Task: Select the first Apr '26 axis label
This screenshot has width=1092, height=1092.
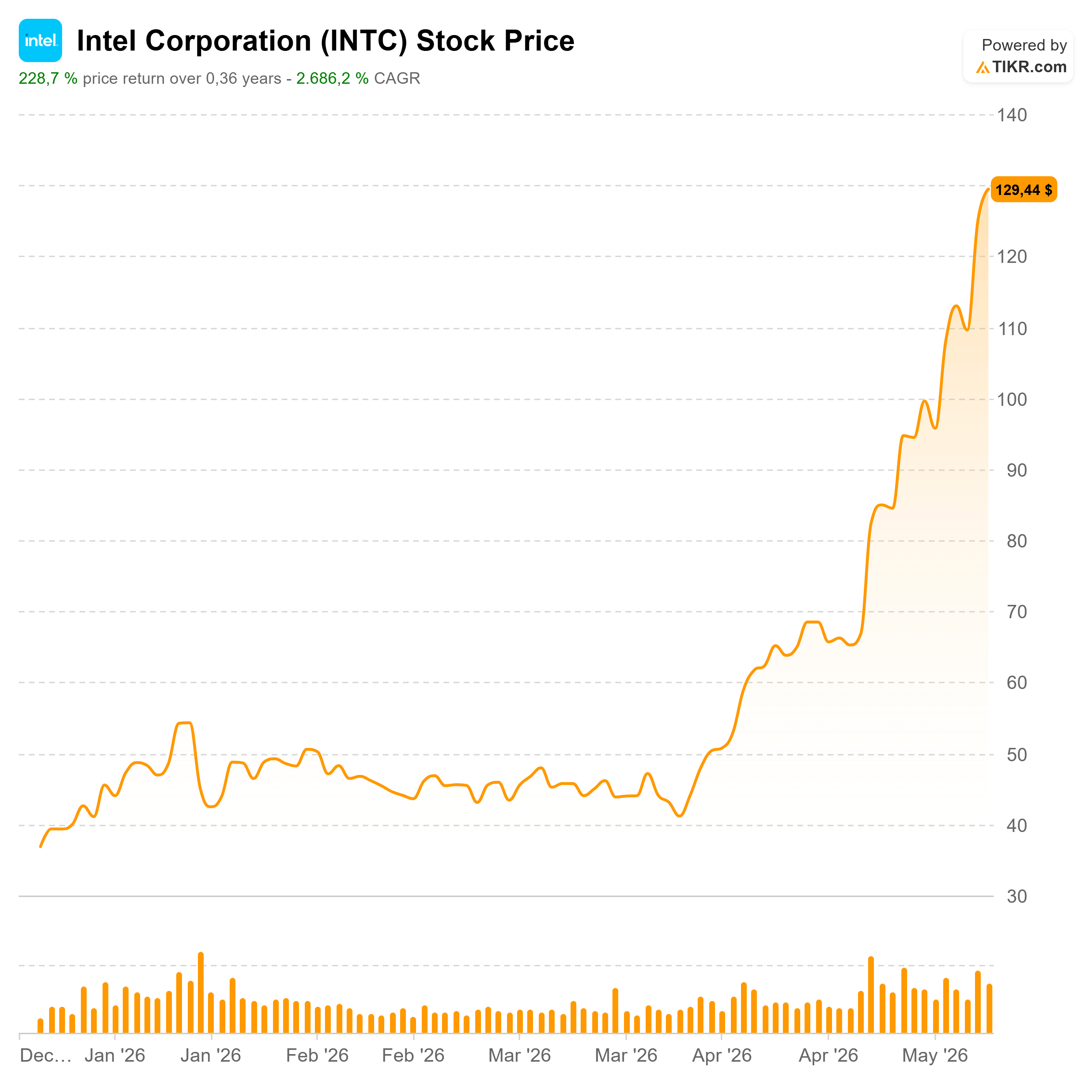Action: point(722,1055)
